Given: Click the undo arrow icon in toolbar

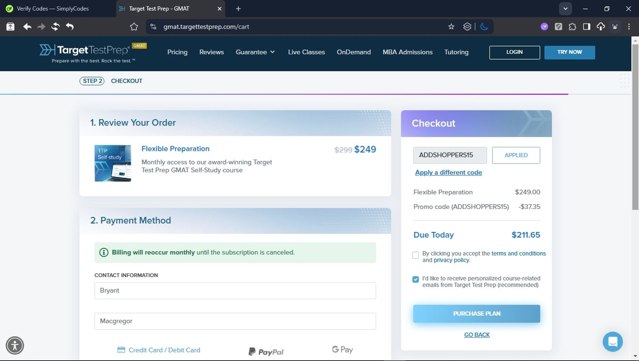Looking at the screenshot, I should coord(70,26).
